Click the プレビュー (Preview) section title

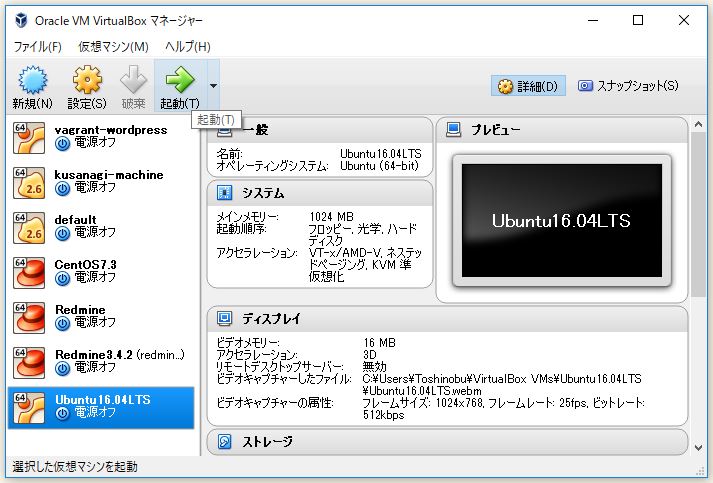point(496,130)
